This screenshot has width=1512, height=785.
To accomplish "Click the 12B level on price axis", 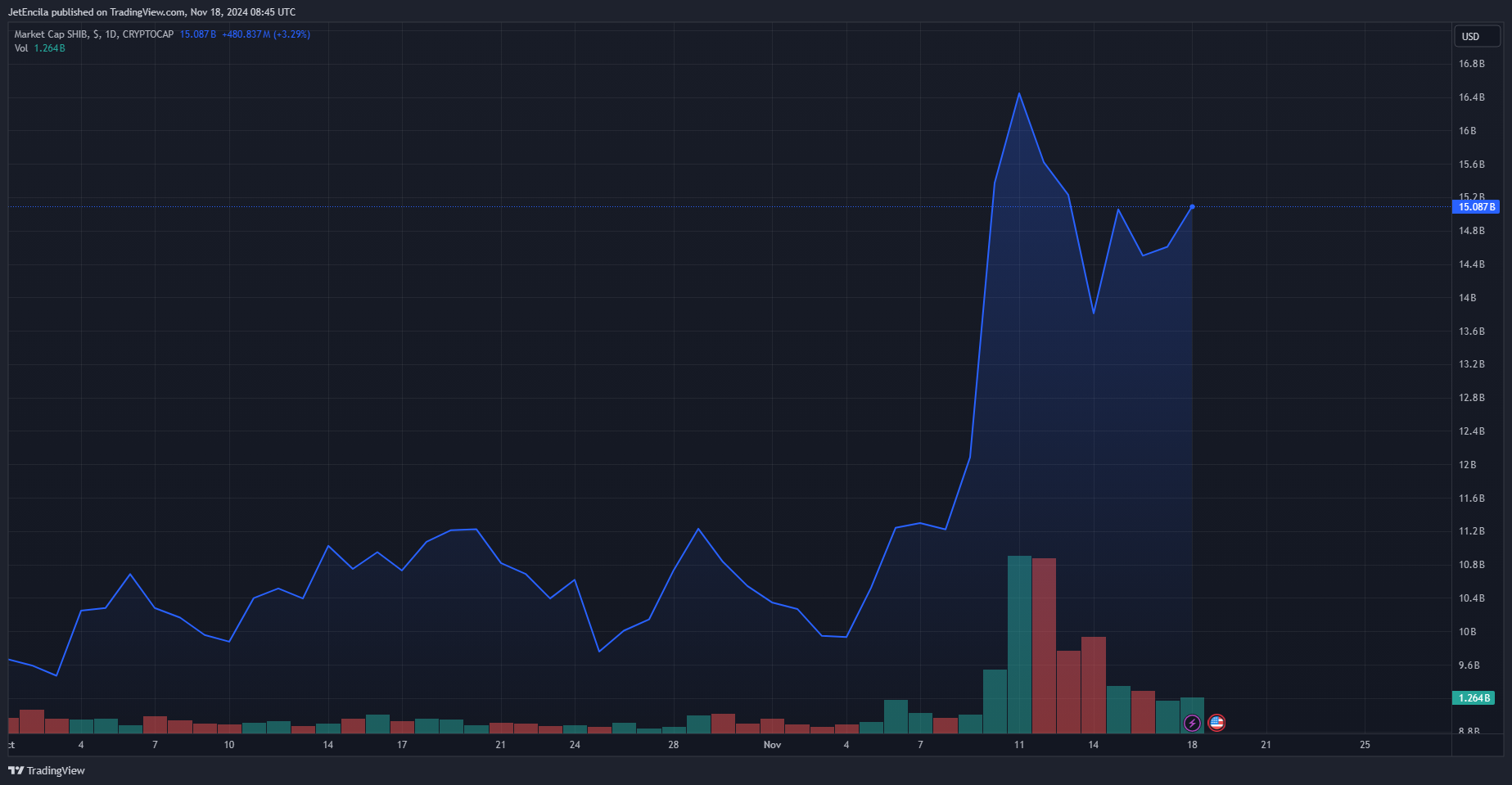I will (x=1467, y=465).
